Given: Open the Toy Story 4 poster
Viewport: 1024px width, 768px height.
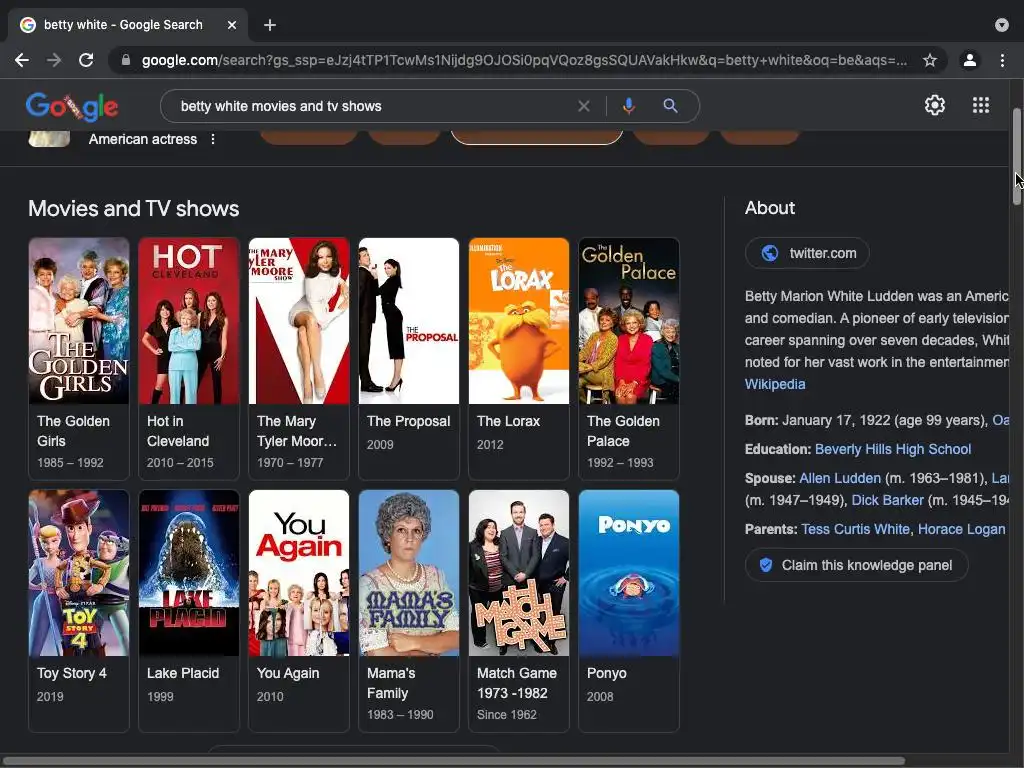Looking at the screenshot, I should click(79, 573).
